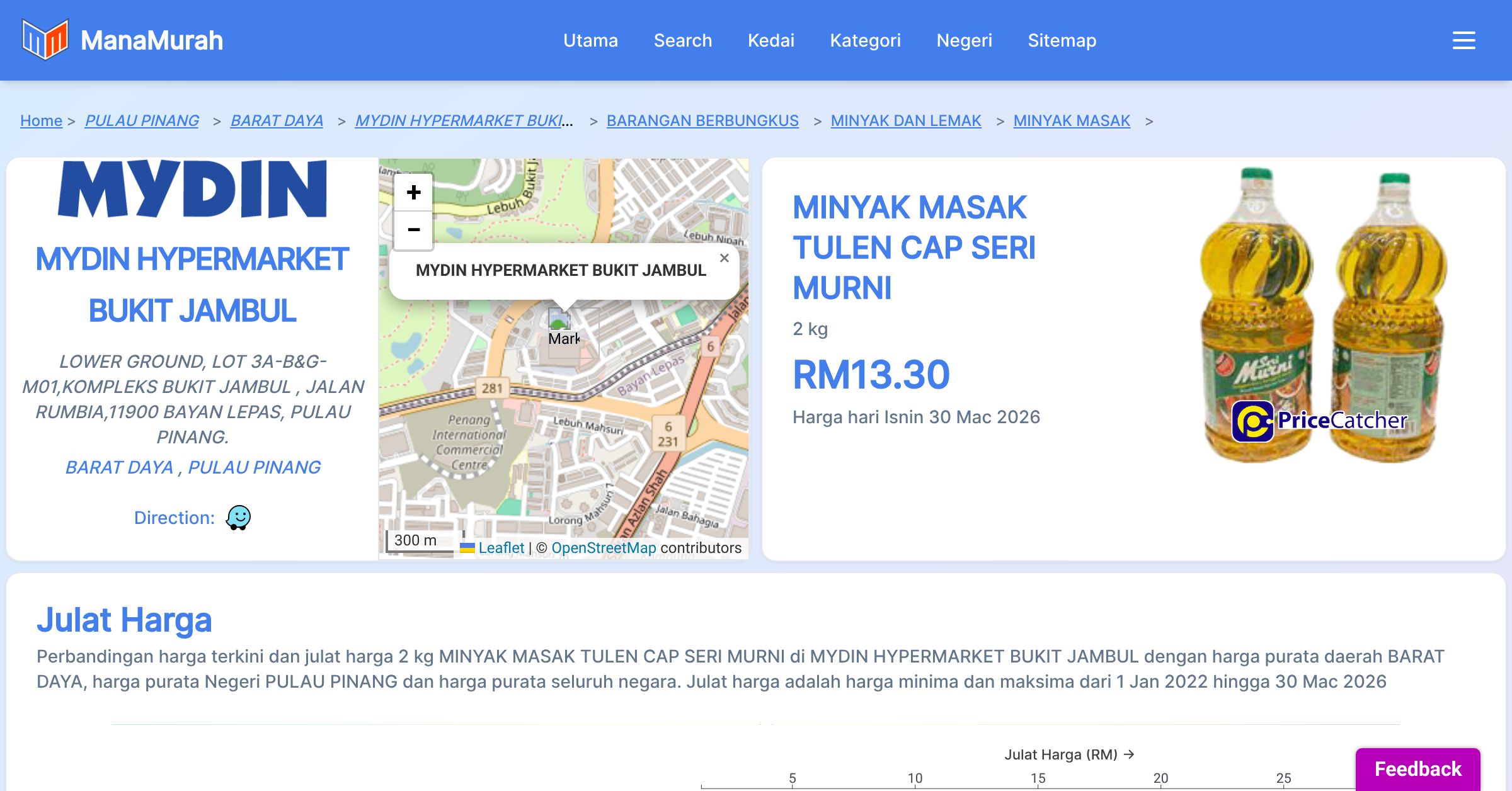Open the Sitemap page
This screenshot has height=791, width=1512.
[1062, 40]
